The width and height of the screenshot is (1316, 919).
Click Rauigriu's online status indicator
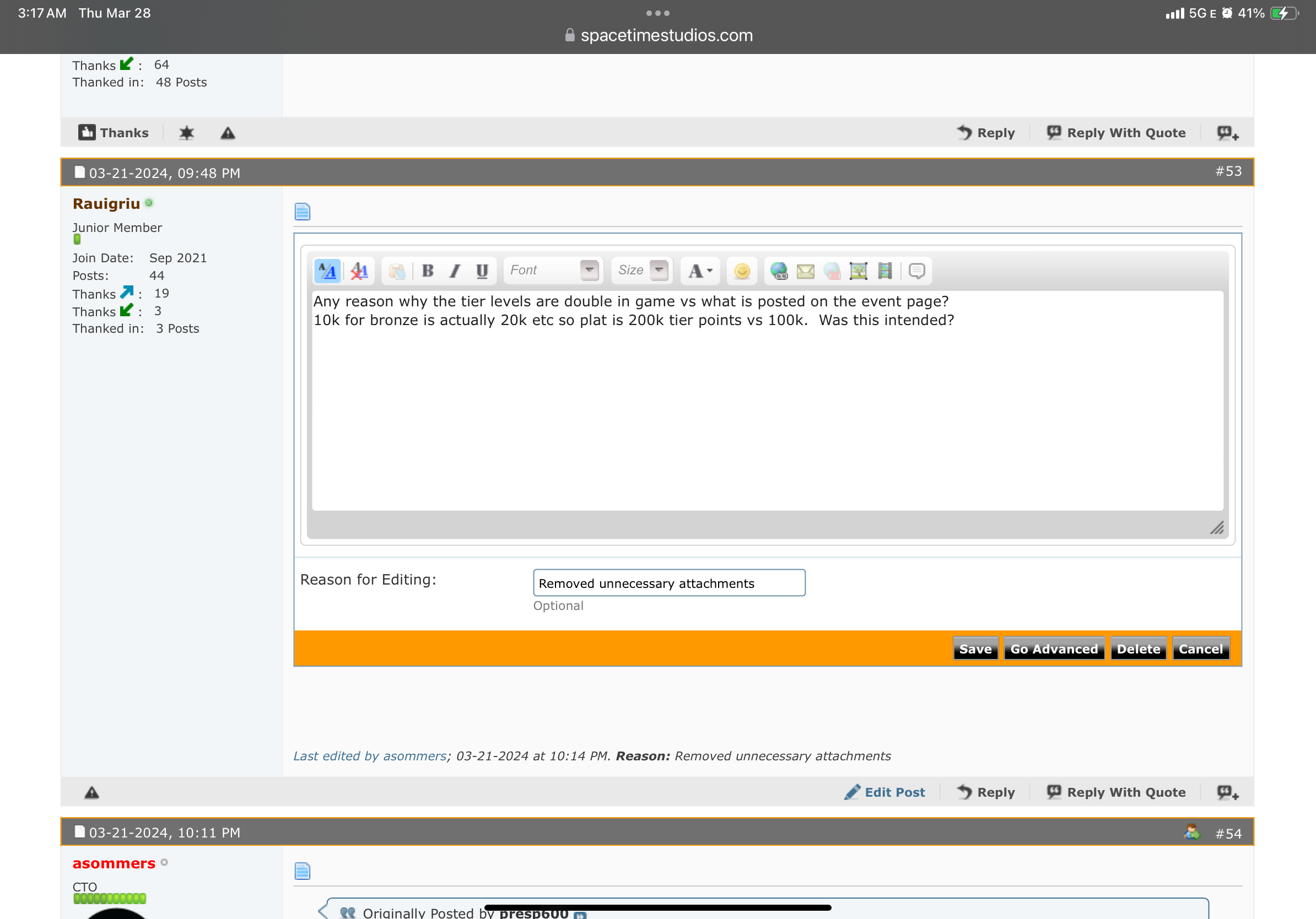pyautogui.click(x=149, y=203)
